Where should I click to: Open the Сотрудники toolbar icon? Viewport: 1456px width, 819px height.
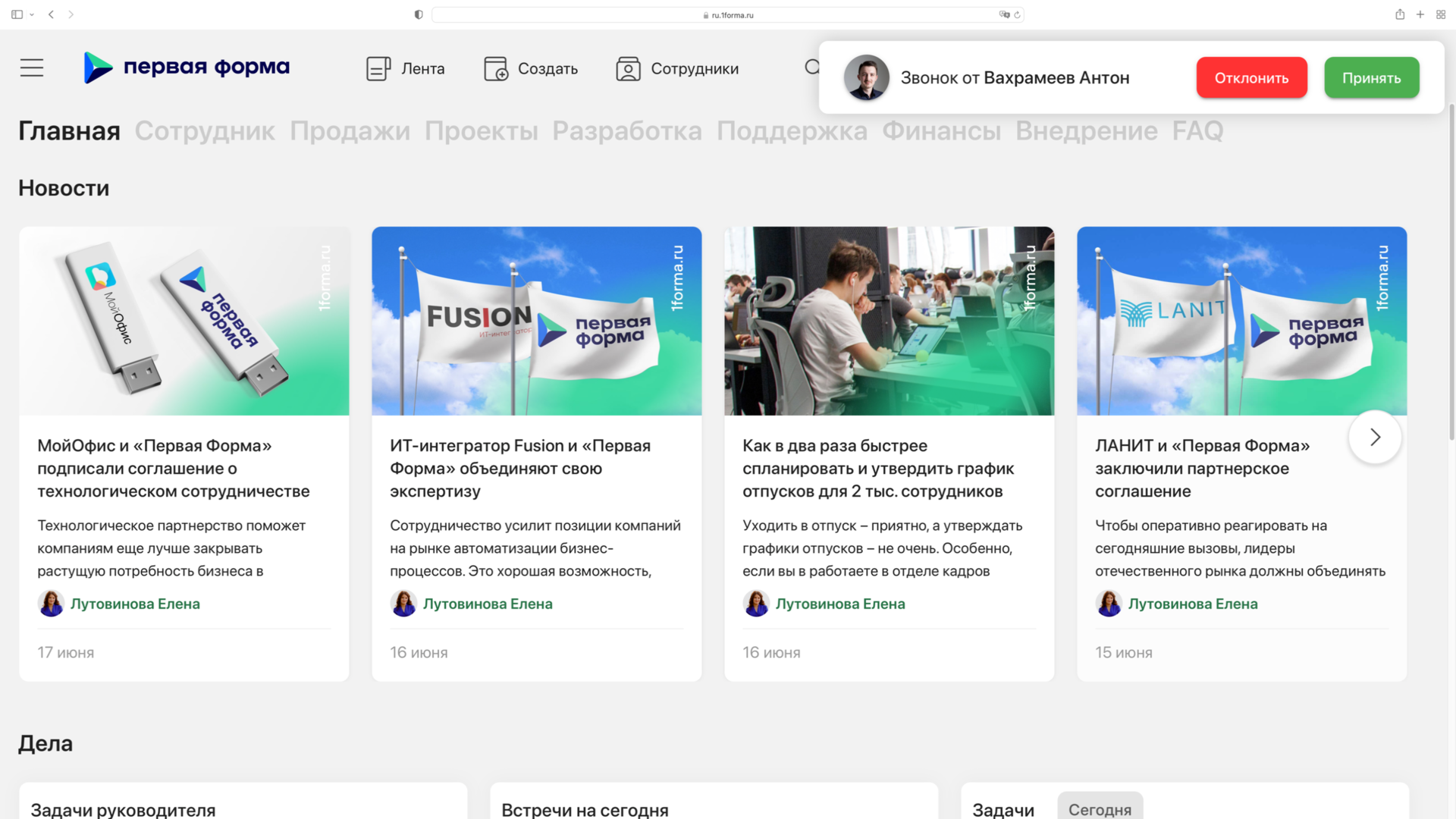coord(628,69)
